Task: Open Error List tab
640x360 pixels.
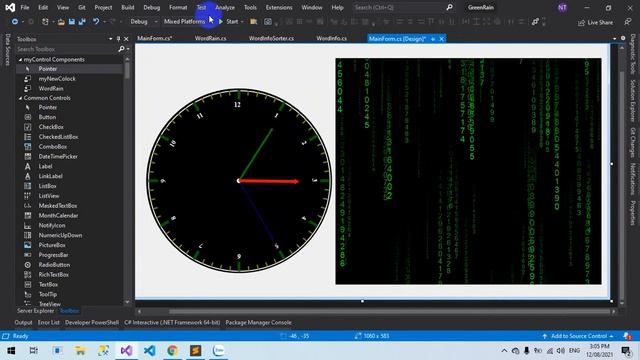Action: (x=49, y=322)
